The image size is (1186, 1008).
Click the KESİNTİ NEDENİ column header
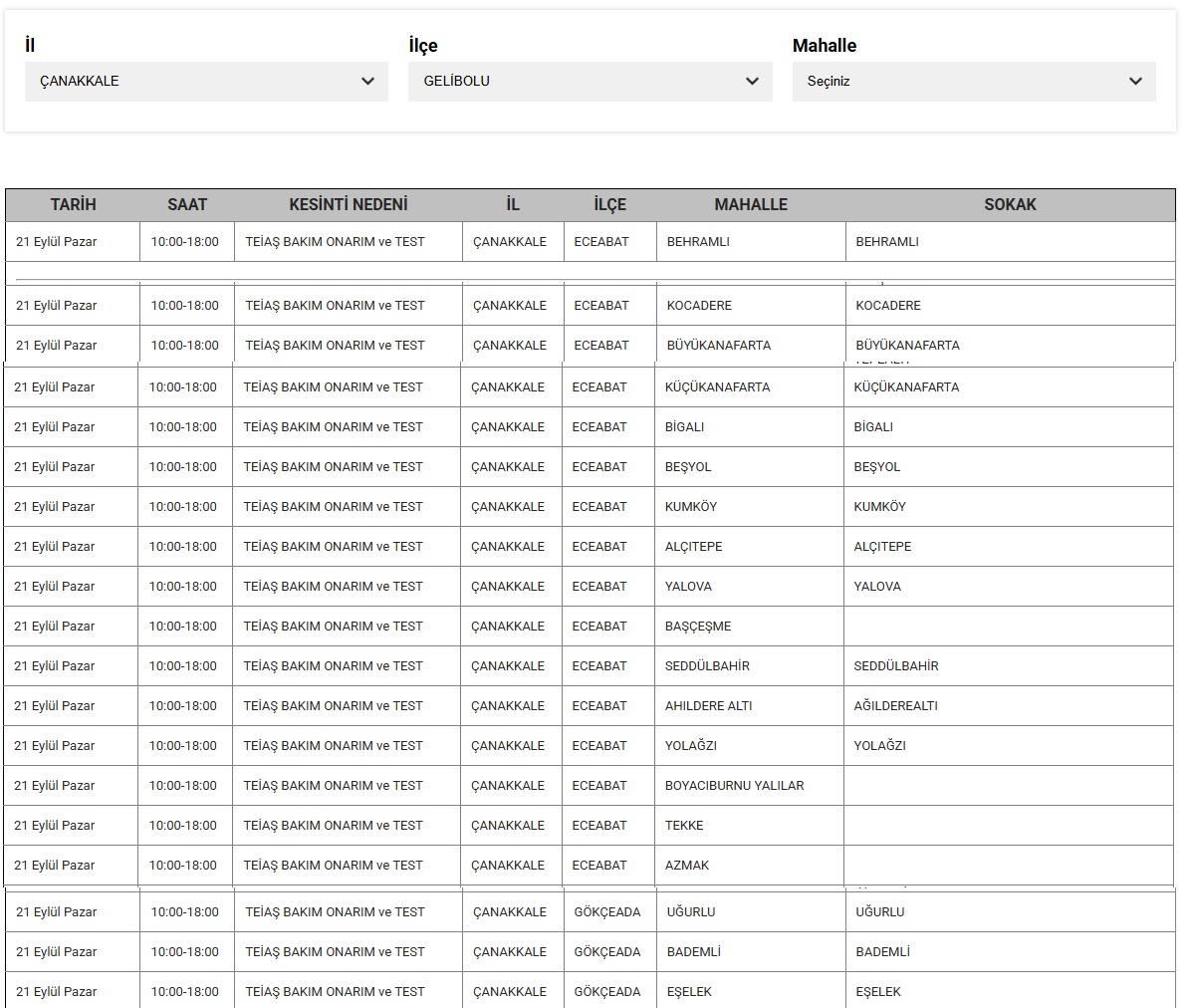[348, 204]
